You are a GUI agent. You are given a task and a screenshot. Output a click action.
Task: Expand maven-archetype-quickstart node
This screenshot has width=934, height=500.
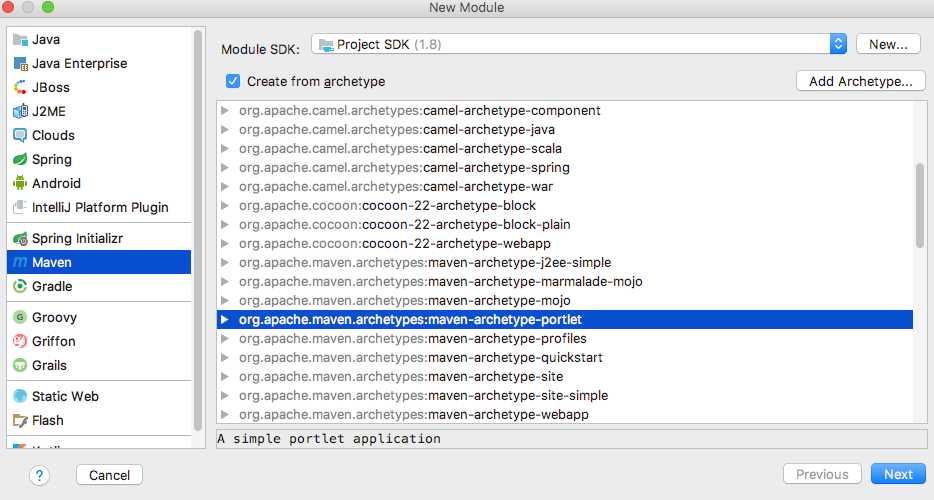point(225,358)
